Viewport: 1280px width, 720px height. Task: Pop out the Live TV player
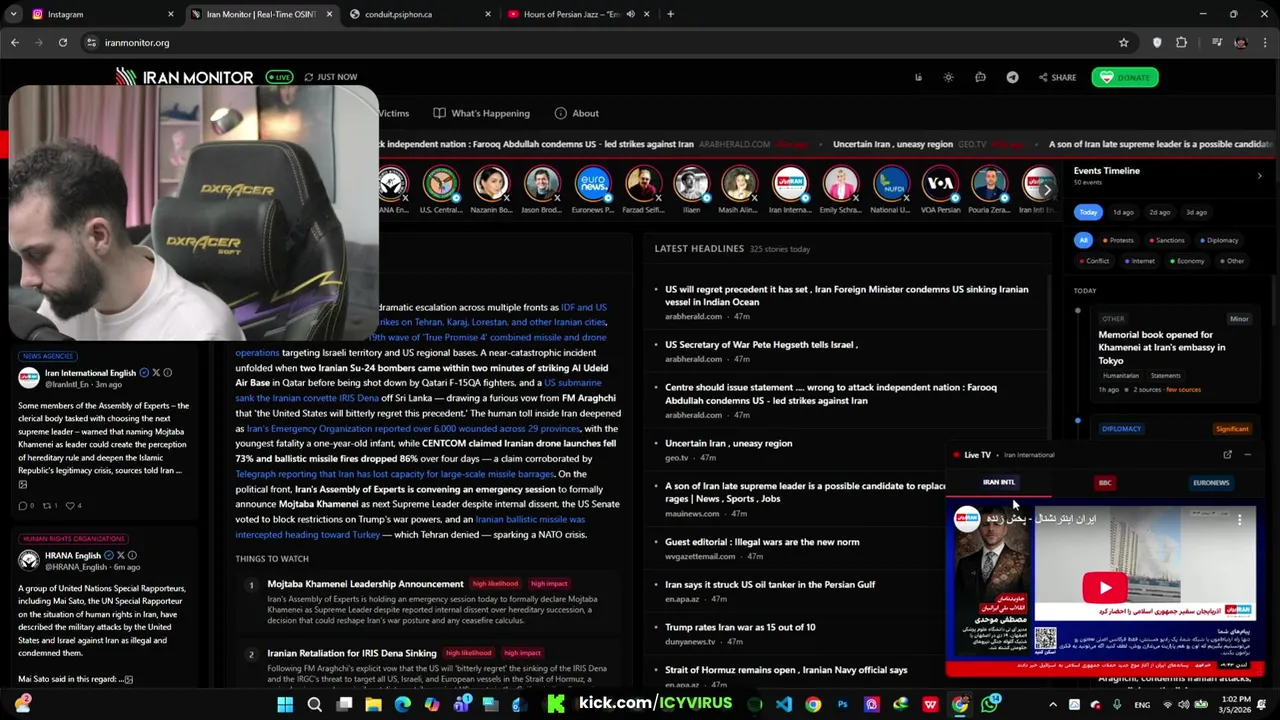[x=1227, y=455]
